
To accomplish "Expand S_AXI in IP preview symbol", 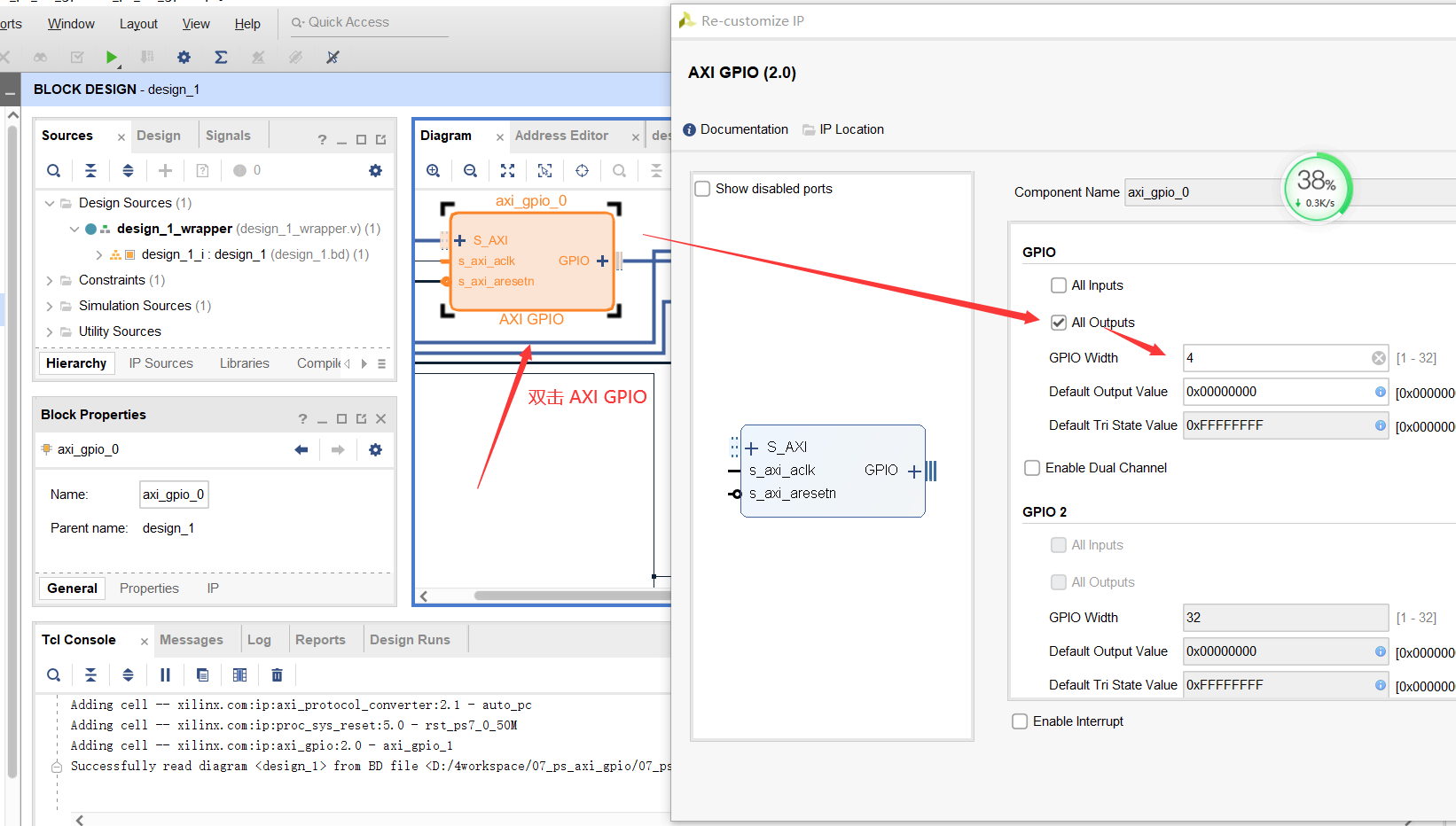I will 752,448.
